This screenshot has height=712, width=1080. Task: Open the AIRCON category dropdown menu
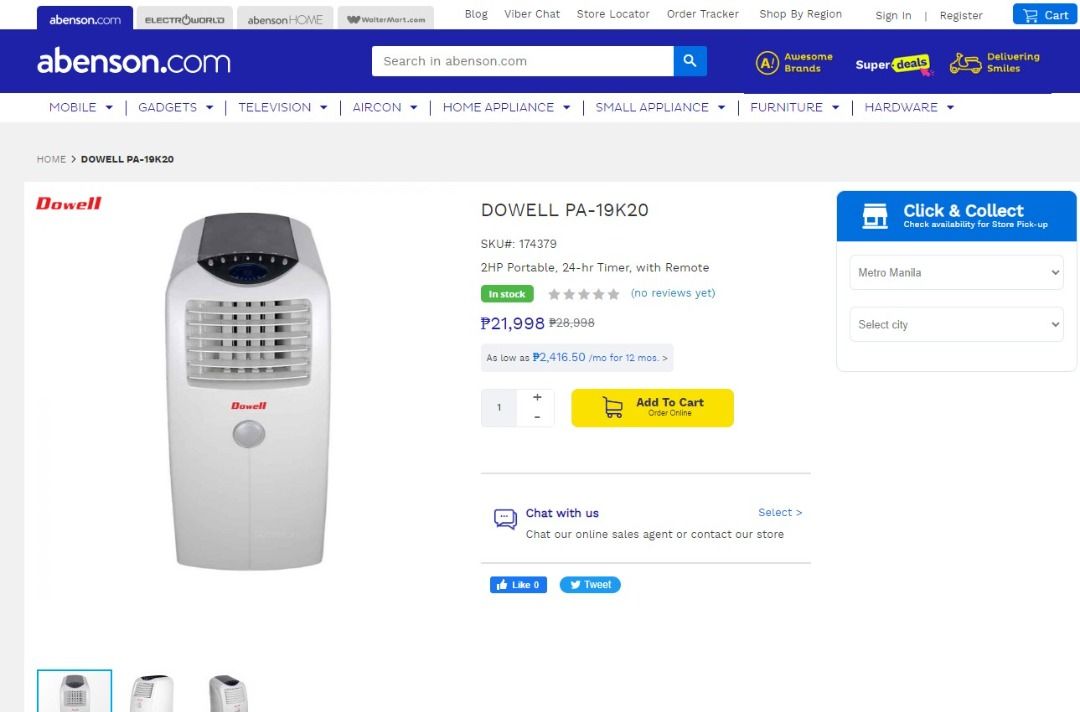[x=383, y=107]
